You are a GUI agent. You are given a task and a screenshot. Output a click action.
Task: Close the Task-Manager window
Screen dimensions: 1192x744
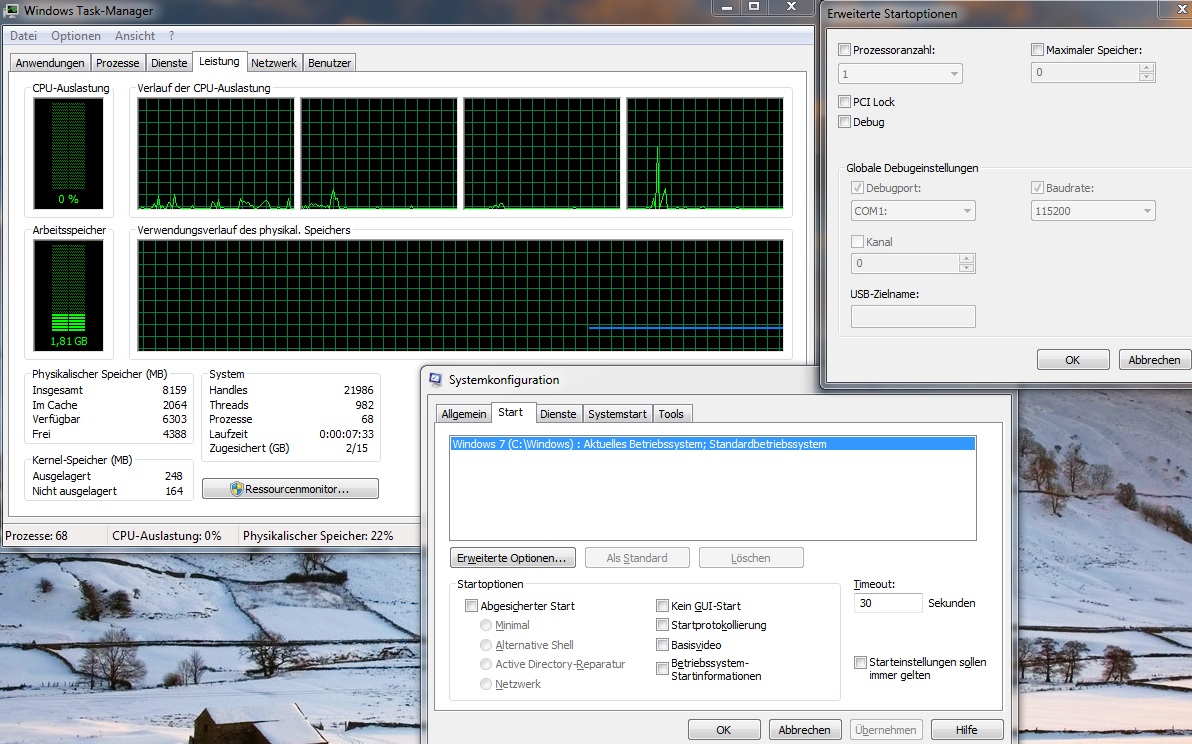[x=791, y=7]
